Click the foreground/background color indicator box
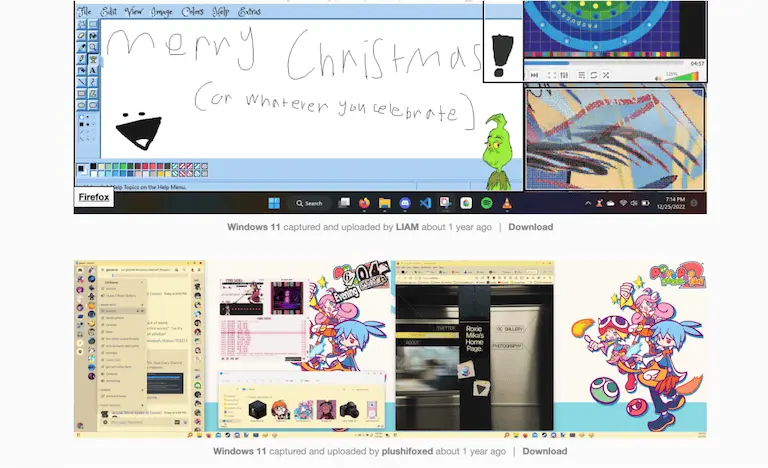768x468 pixels. [x=82, y=170]
